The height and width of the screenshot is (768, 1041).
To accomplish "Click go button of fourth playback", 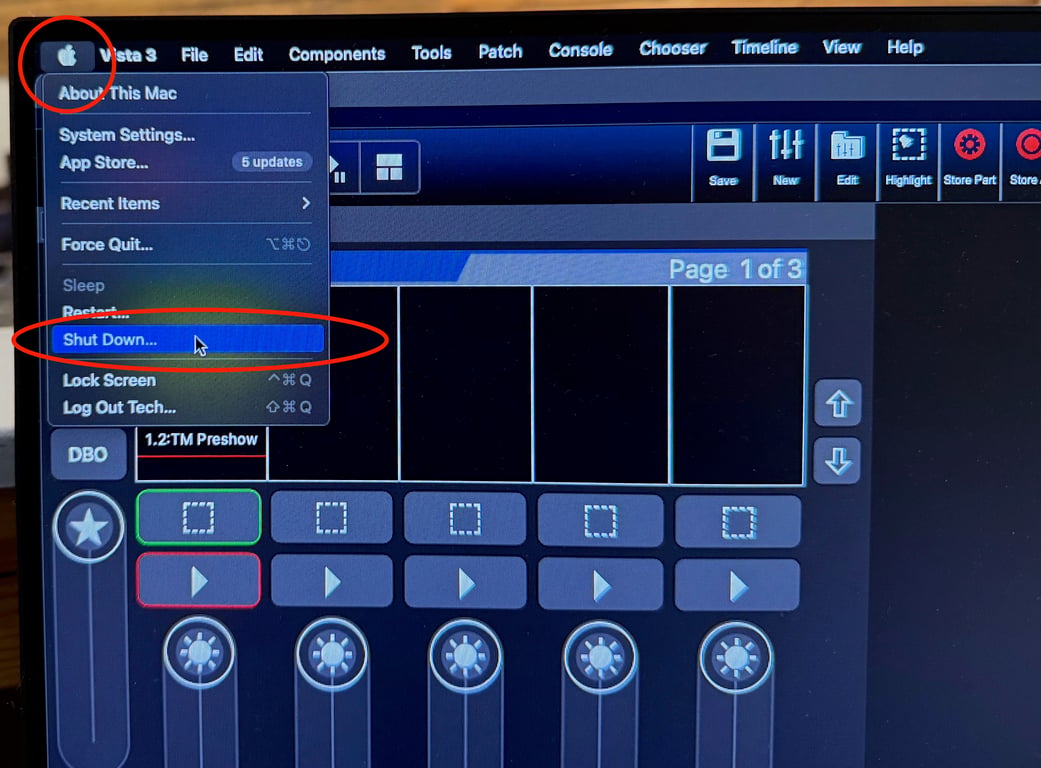I will pyautogui.click(x=601, y=585).
